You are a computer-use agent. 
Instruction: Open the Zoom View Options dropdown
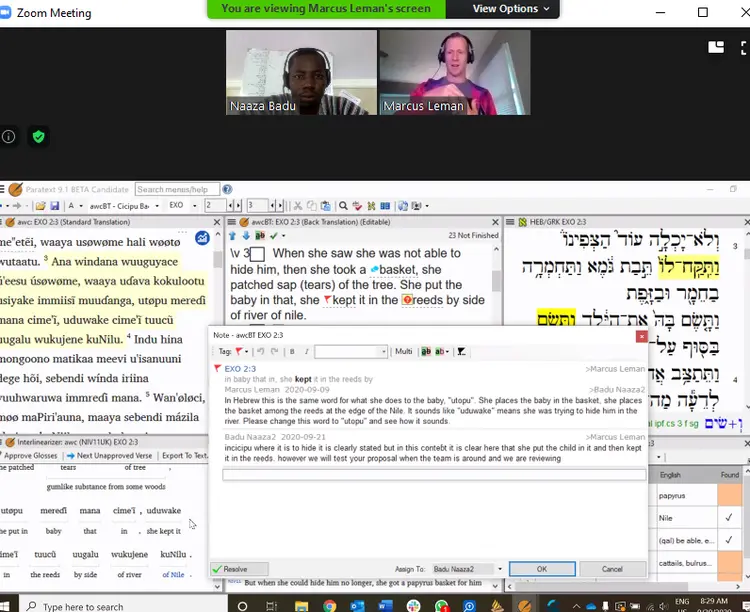511,9
